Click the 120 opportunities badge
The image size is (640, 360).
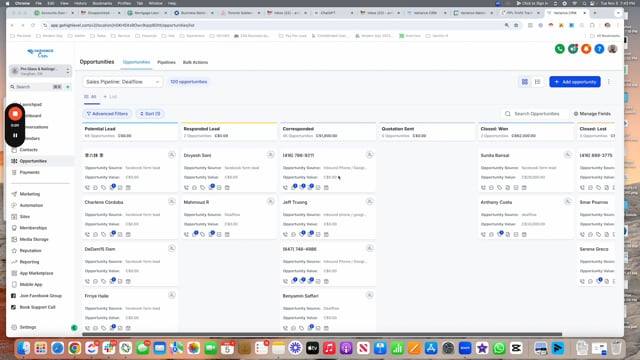point(189,82)
